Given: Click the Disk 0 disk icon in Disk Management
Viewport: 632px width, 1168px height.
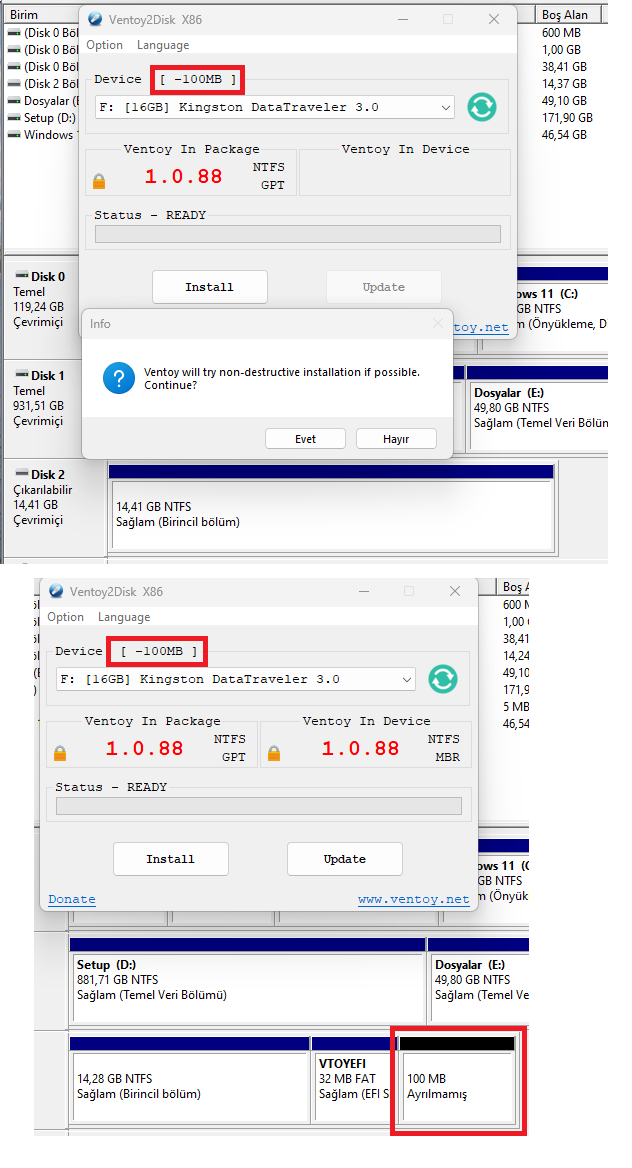Looking at the screenshot, I should point(22,276).
